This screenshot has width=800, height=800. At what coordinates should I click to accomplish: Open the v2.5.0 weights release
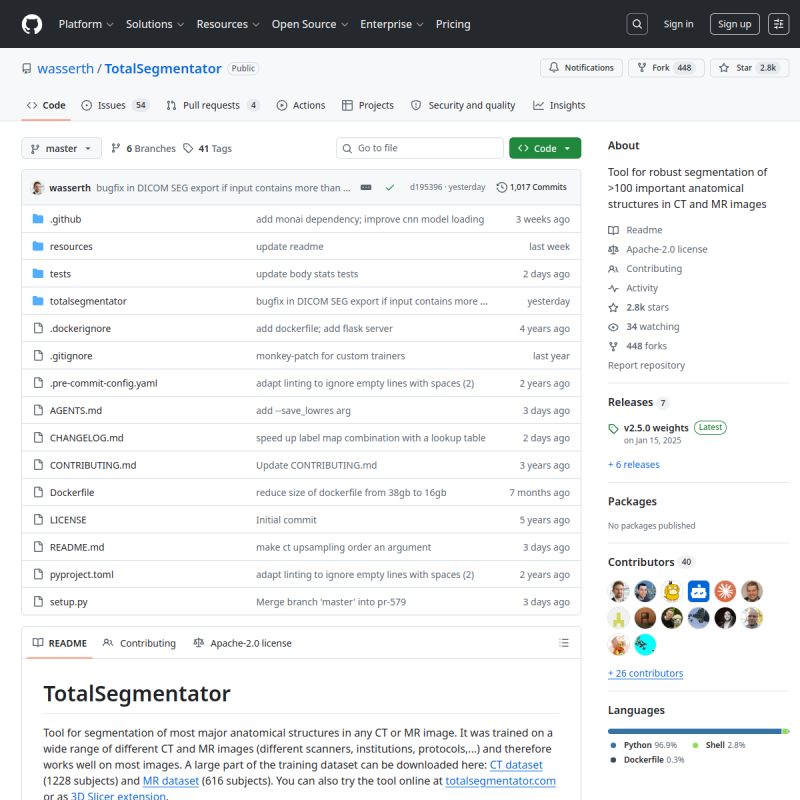pyautogui.click(x=656, y=428)
